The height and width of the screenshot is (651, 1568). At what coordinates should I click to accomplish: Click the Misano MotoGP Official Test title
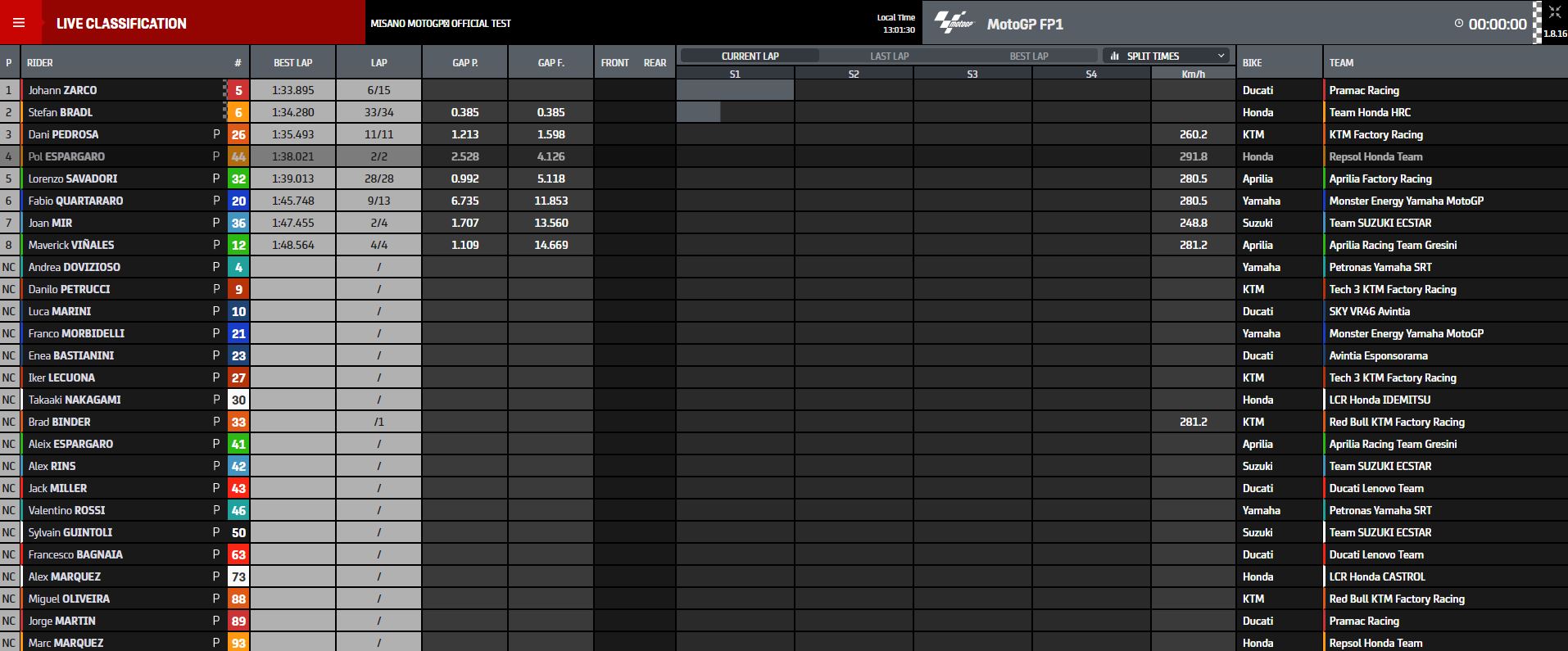[441, 24]
